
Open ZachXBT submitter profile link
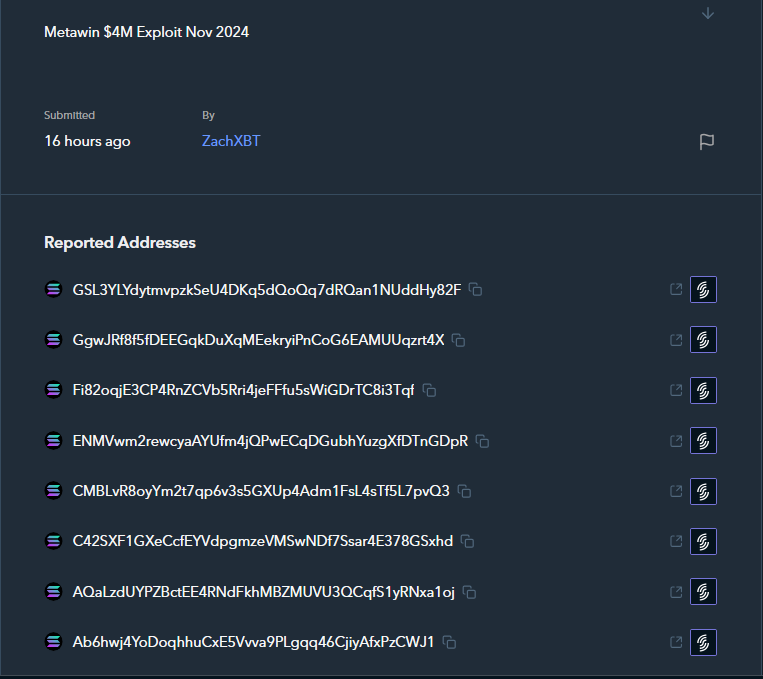[x=231, y=141]
